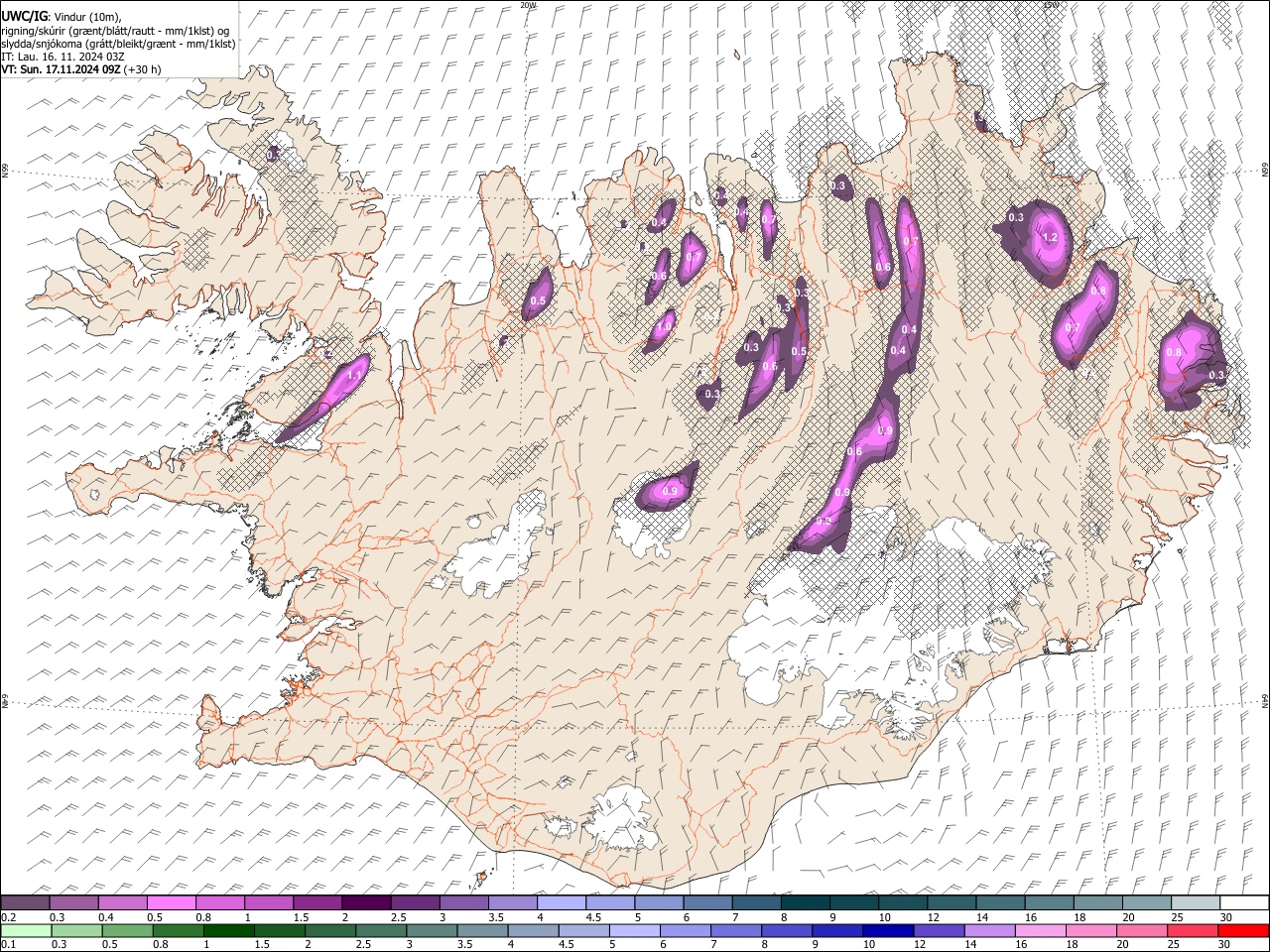Click lower legend swatch between 16 and 18

tap(1039, 931)
